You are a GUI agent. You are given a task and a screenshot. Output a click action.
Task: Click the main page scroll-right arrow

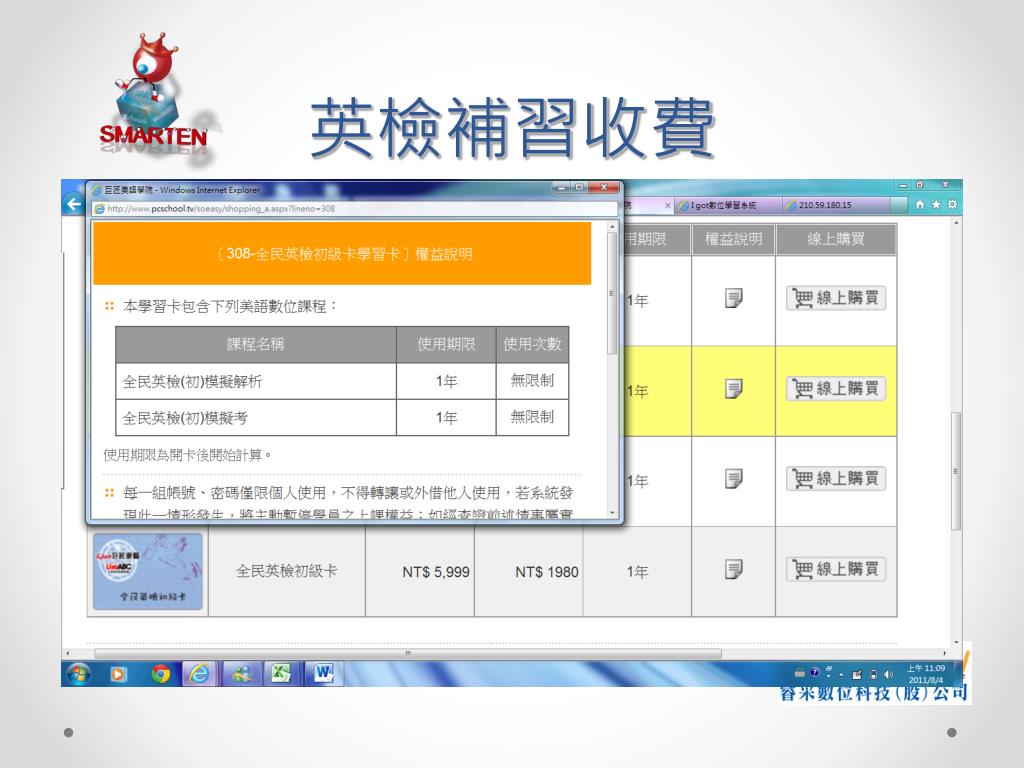944,653
